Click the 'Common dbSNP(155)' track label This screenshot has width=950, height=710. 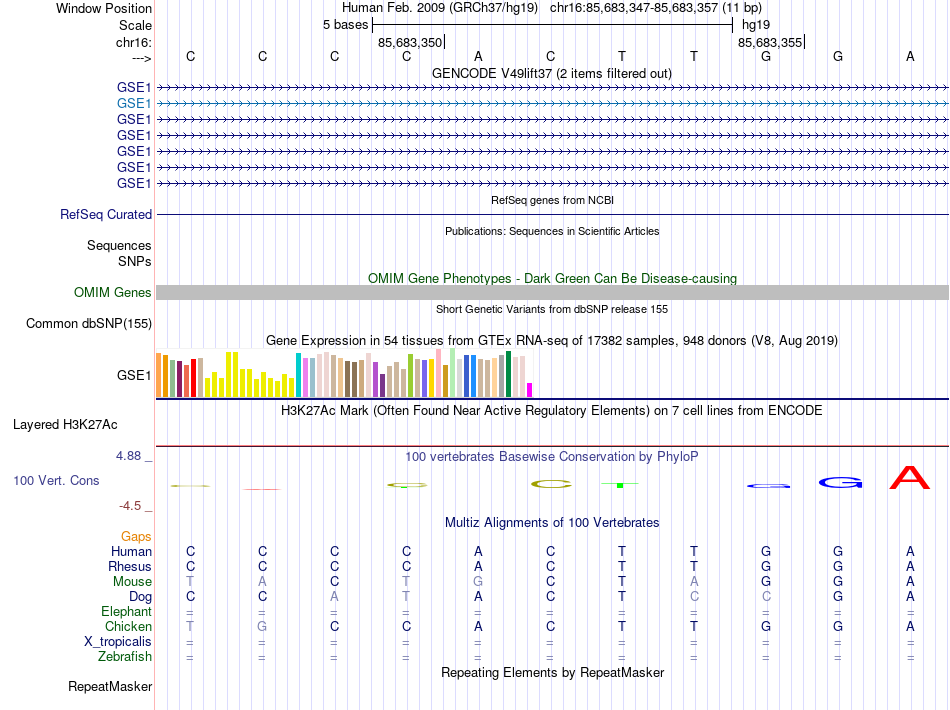click(88, 323)
